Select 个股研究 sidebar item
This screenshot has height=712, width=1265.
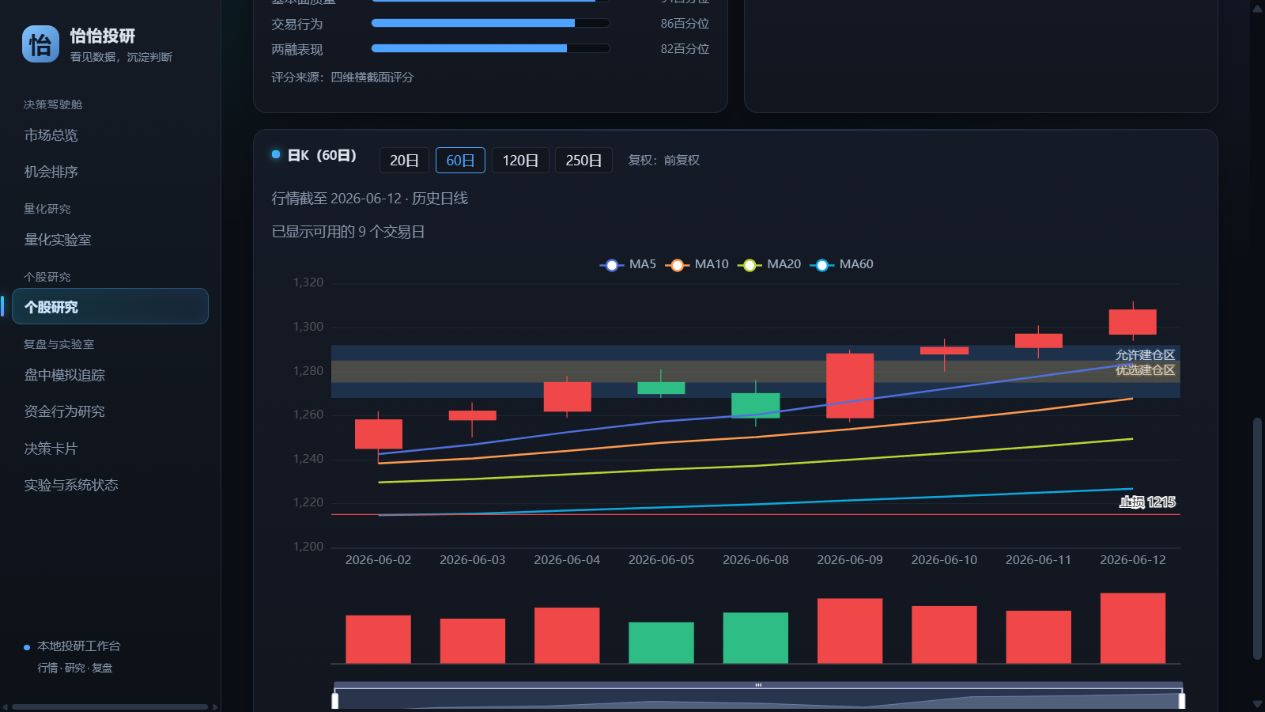[110, 306]
